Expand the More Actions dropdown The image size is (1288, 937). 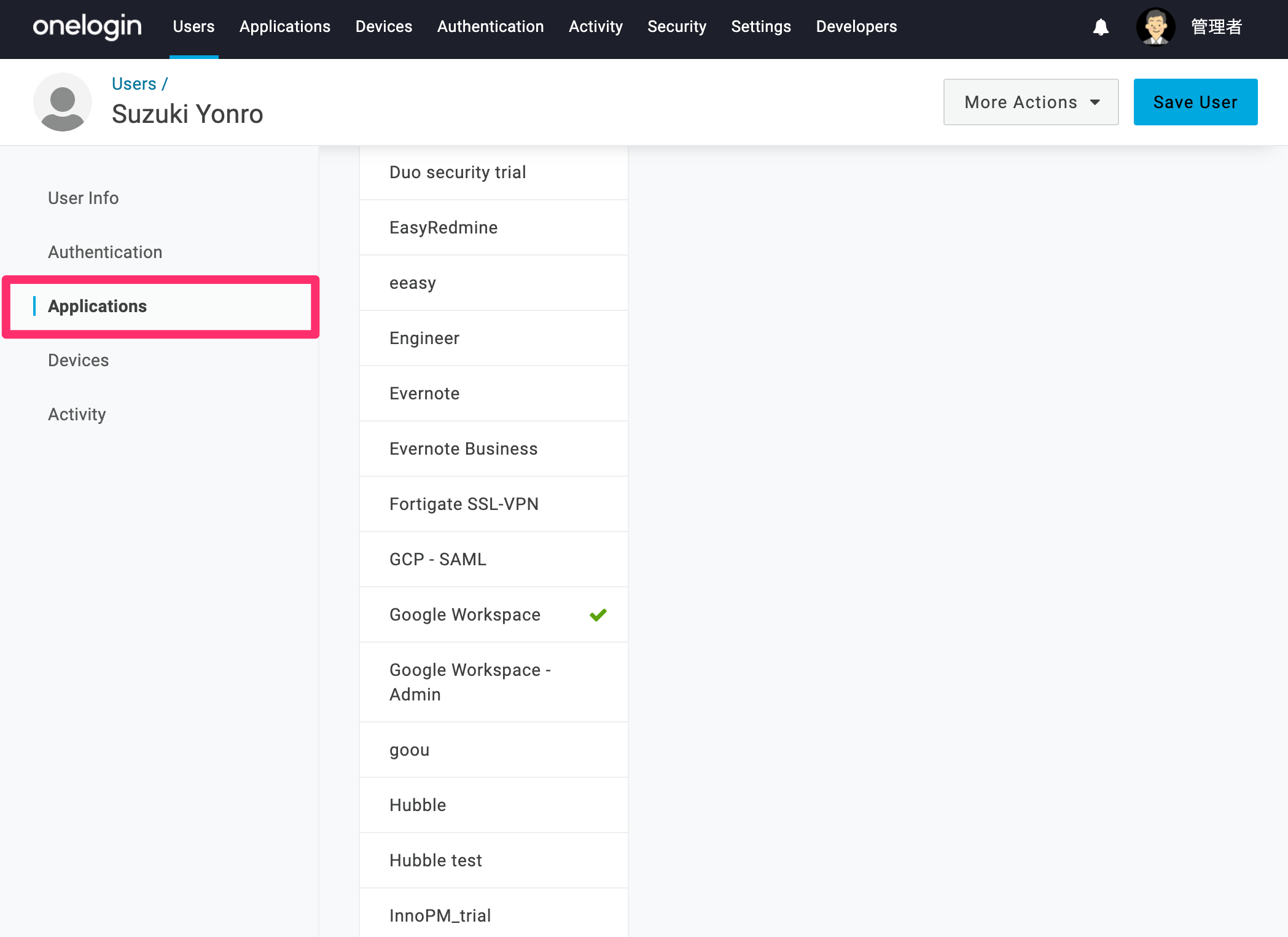pyautogui.click(x=1031, y=102)
